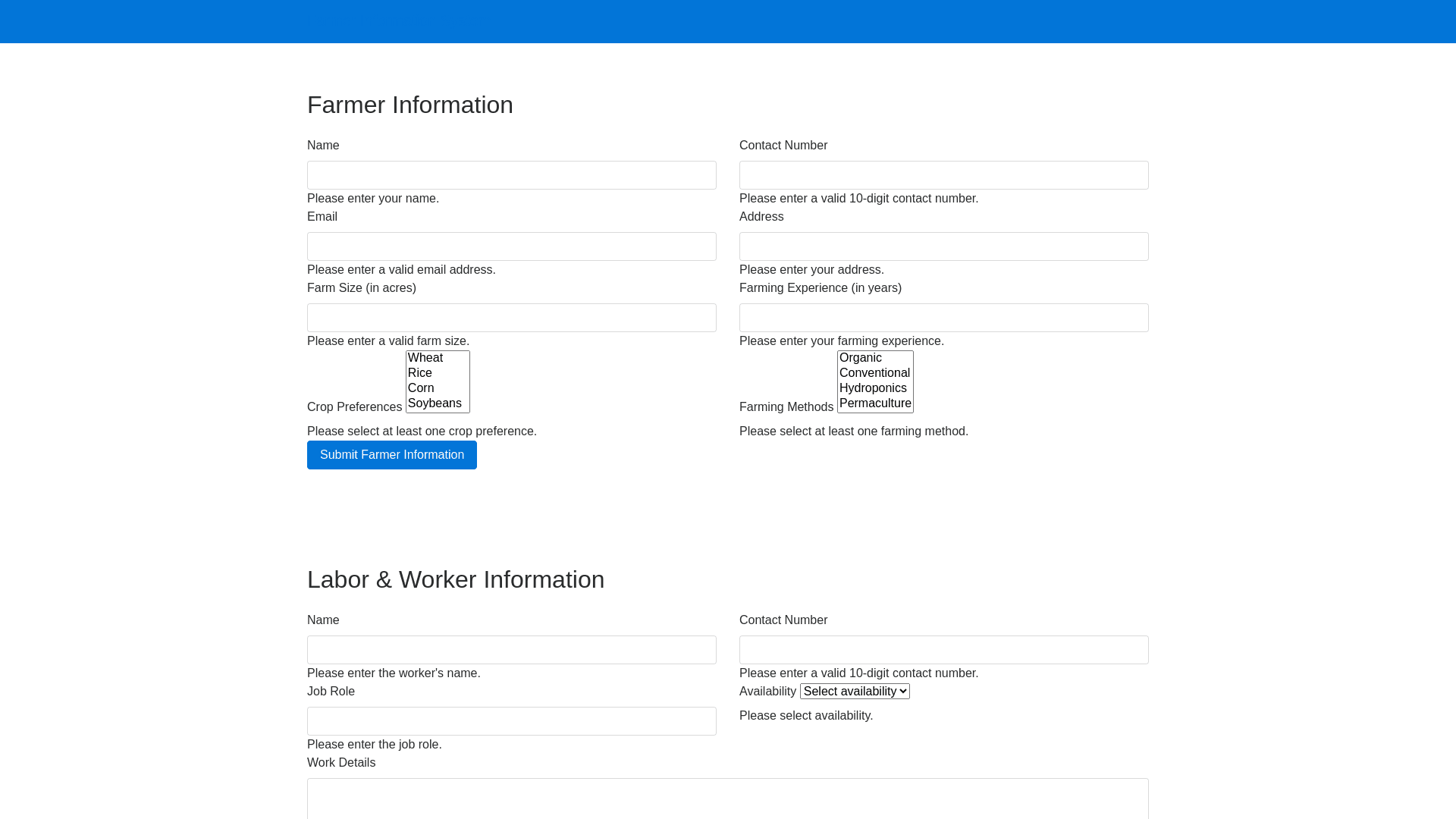Click inside the Work Details textarea

[727, 799]
